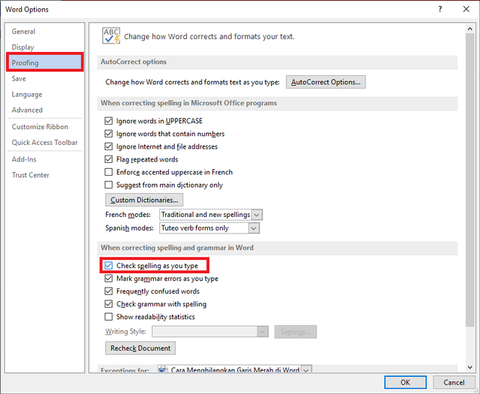Go to Quick Access Toolbar settings

click(44, 142)
